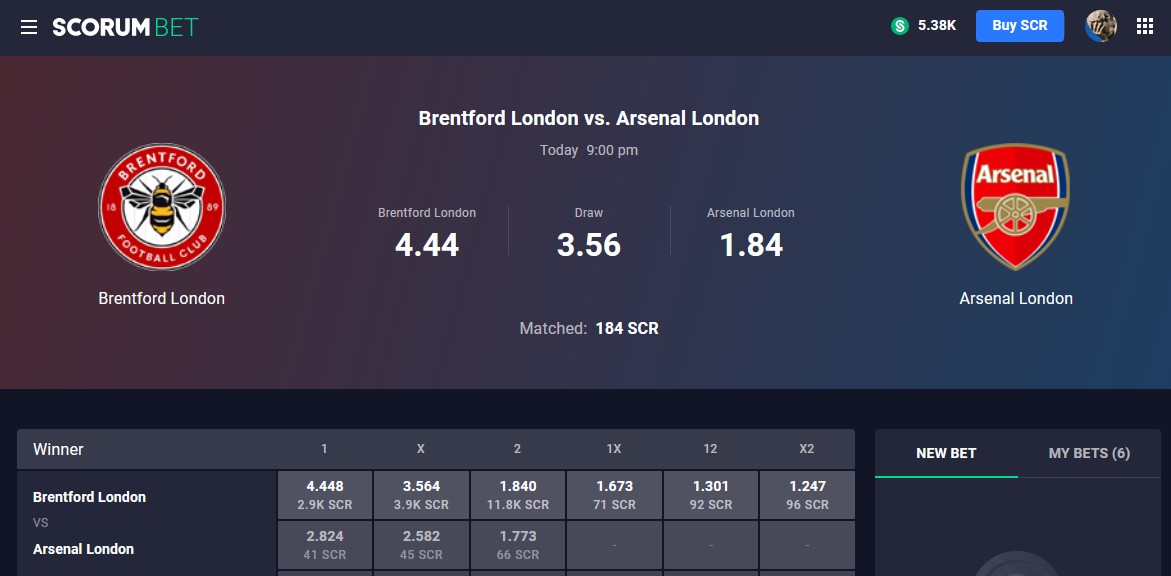Select Brentford win odds 4.448
This screenshot has width=1171, height=576.
tap(325, 495)
